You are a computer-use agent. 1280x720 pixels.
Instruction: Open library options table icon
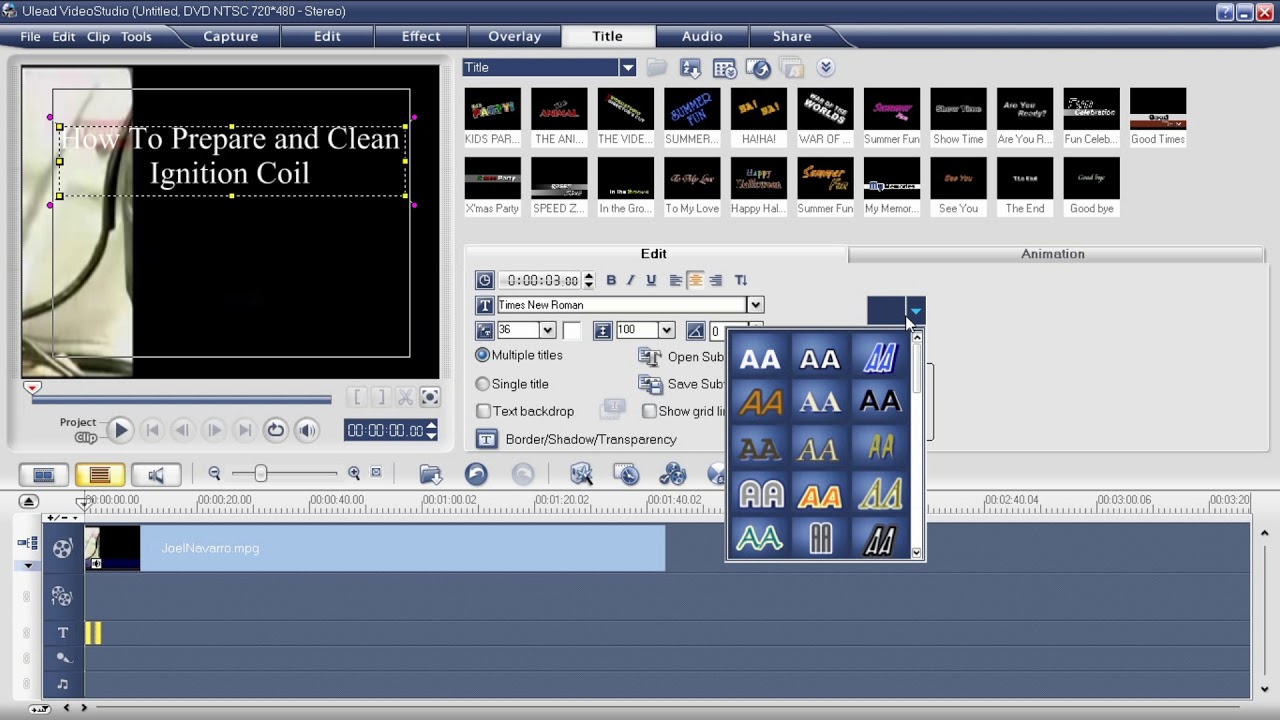point(724,68)
